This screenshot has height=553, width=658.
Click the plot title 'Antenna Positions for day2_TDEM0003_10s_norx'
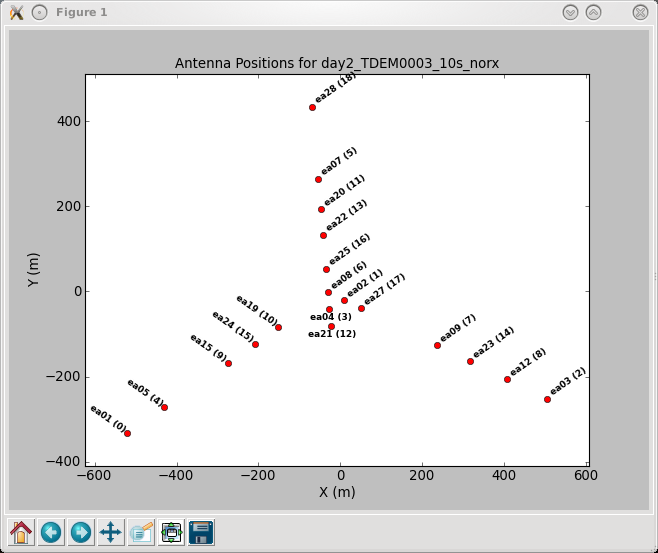tap(337, 63)
